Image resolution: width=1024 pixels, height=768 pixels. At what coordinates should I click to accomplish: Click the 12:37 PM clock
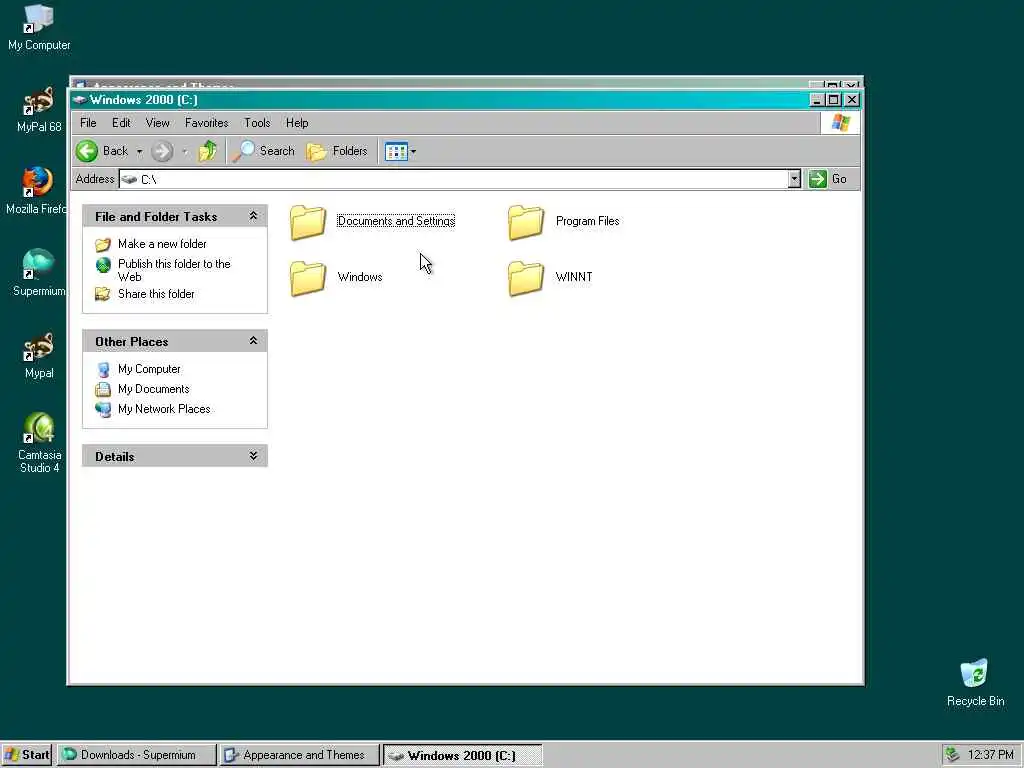991,755
